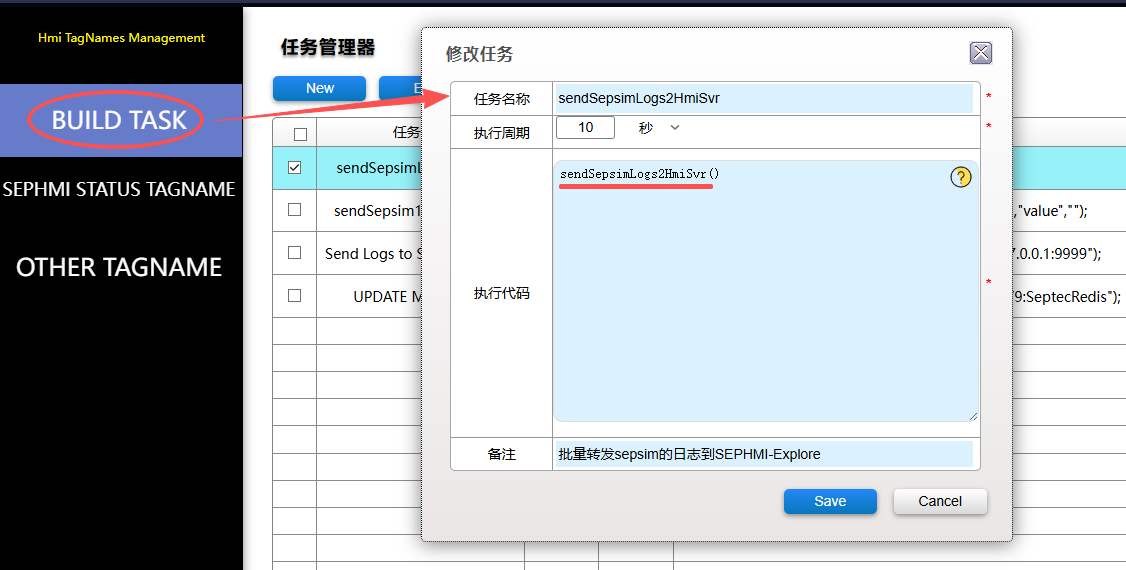Click inside the 执行代码 code editor area

(765, 300)
